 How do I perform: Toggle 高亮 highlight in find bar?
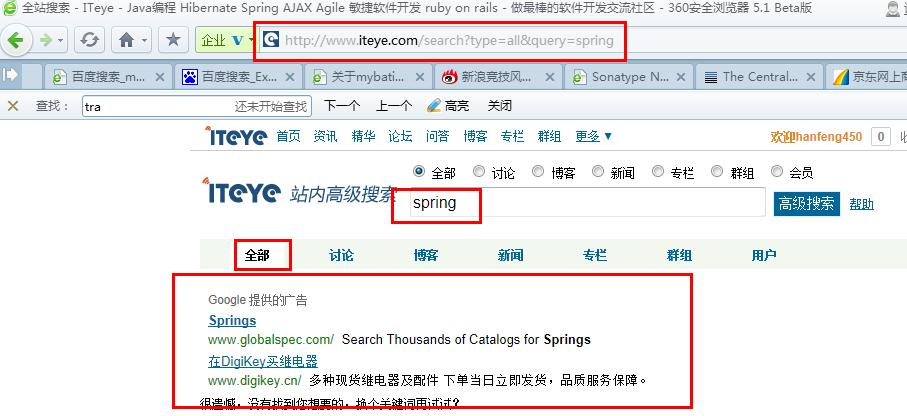448,106
